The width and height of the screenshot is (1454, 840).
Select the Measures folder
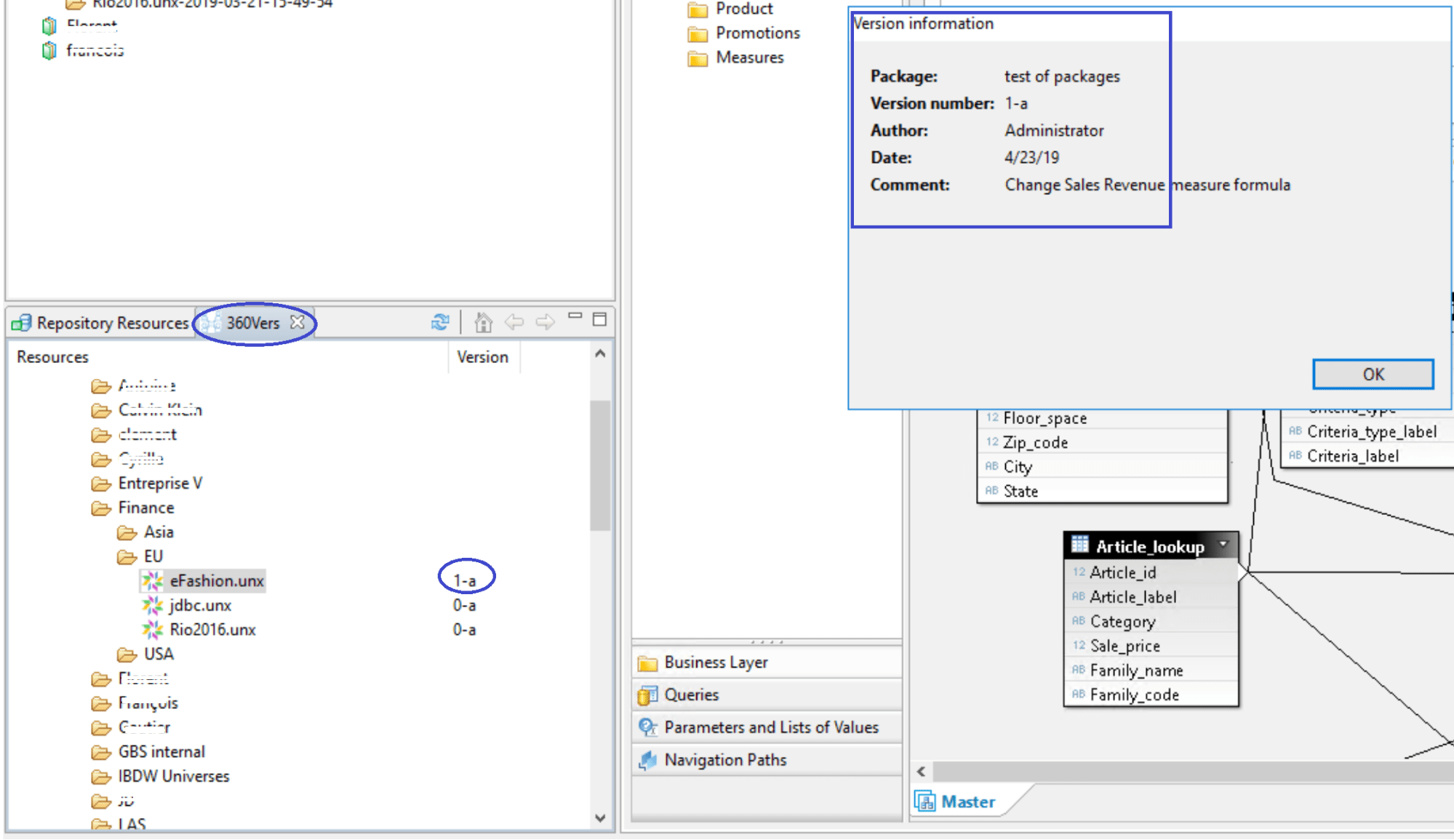click(749, 57)
